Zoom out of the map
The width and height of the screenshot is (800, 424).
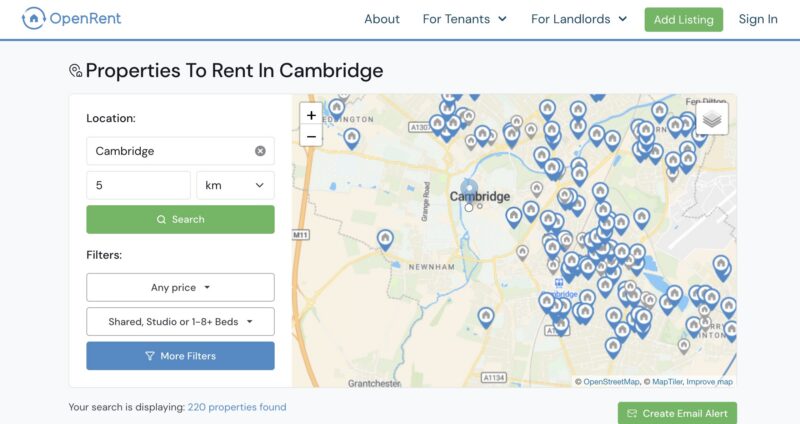pos(311,136)
